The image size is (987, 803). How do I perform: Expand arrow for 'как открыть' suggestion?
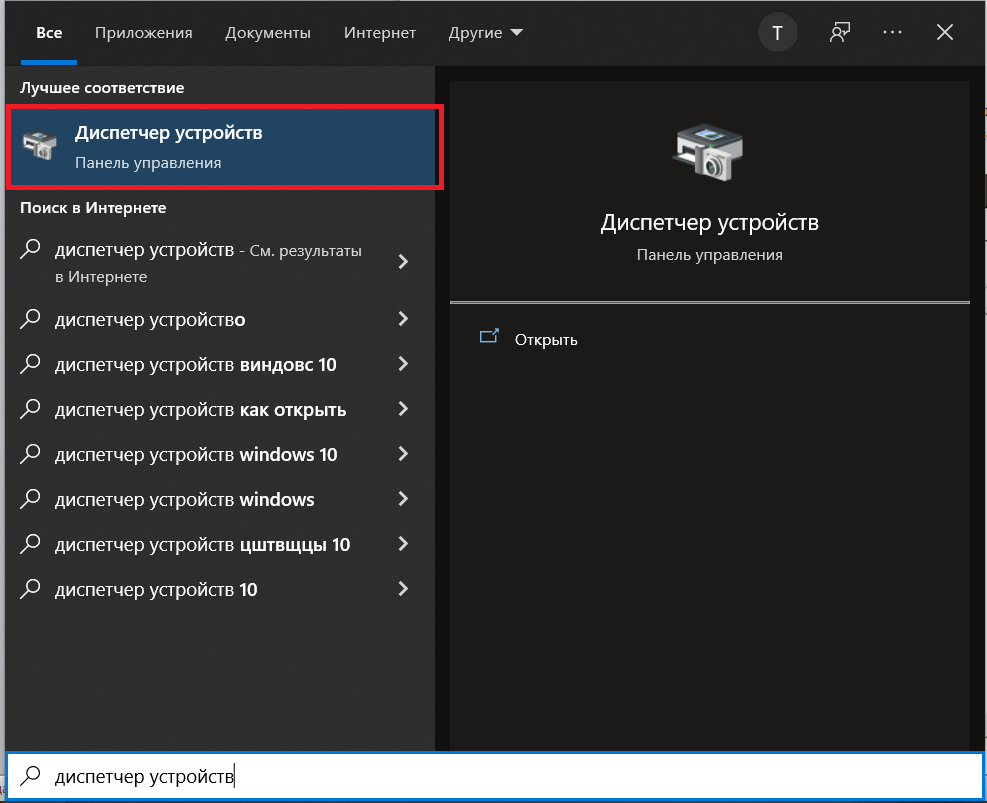[x=403, y=409]
